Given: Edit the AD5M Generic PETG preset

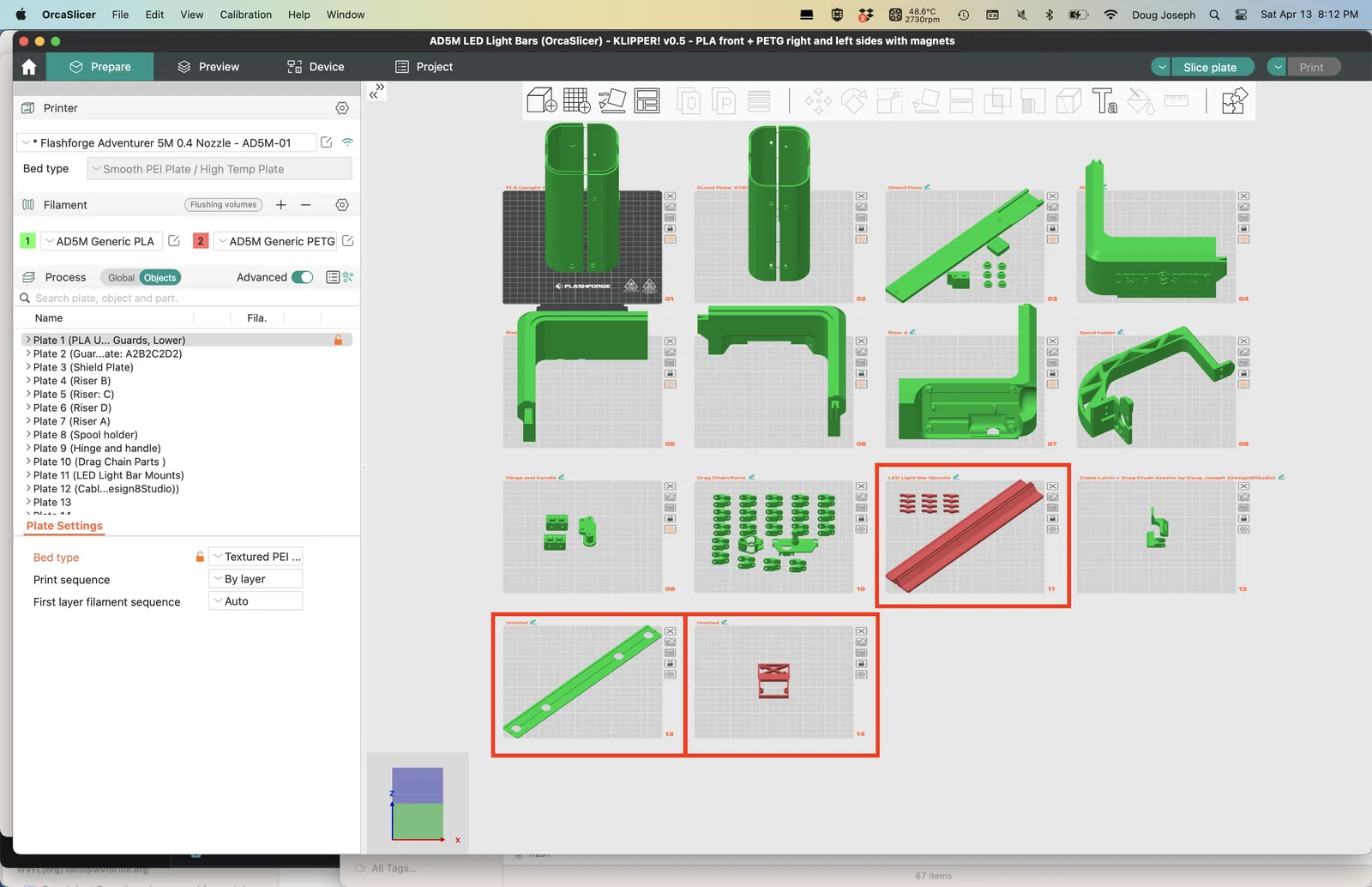Looking at the screenshot, I should coord(348,241).
